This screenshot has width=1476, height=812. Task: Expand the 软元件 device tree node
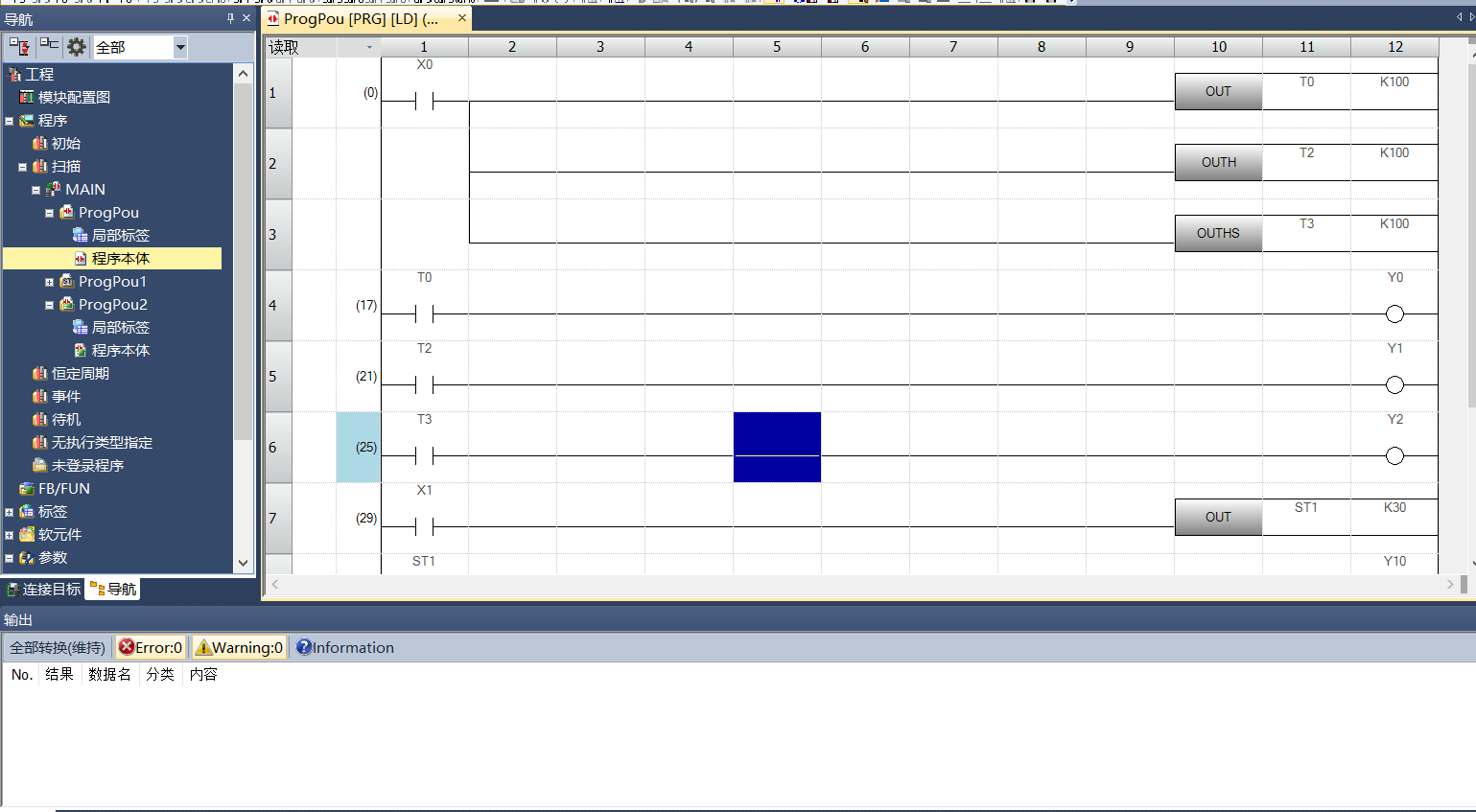point(9,535)
